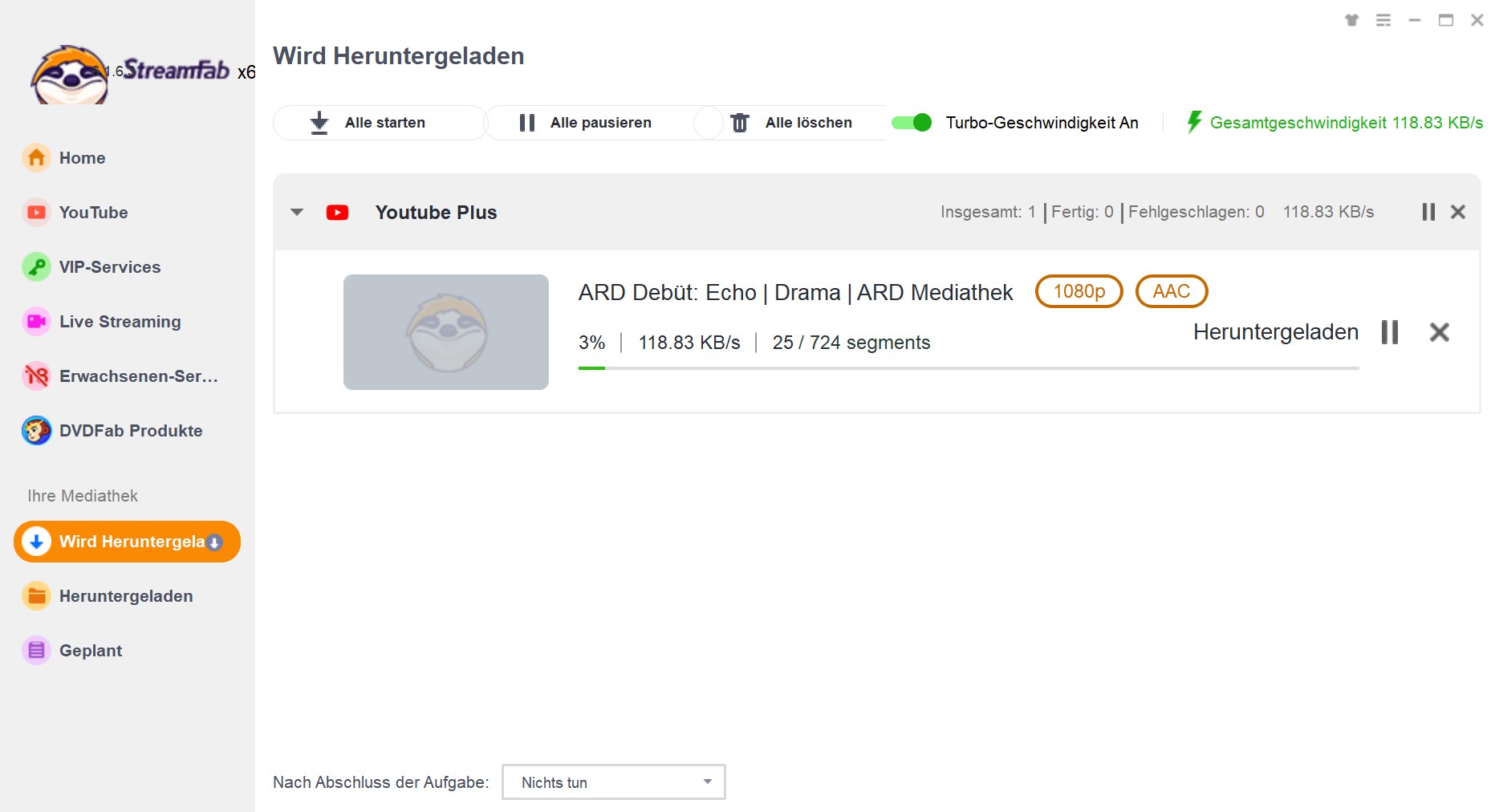Pause the Youtube Plus group downloads

click(1428, 212)
